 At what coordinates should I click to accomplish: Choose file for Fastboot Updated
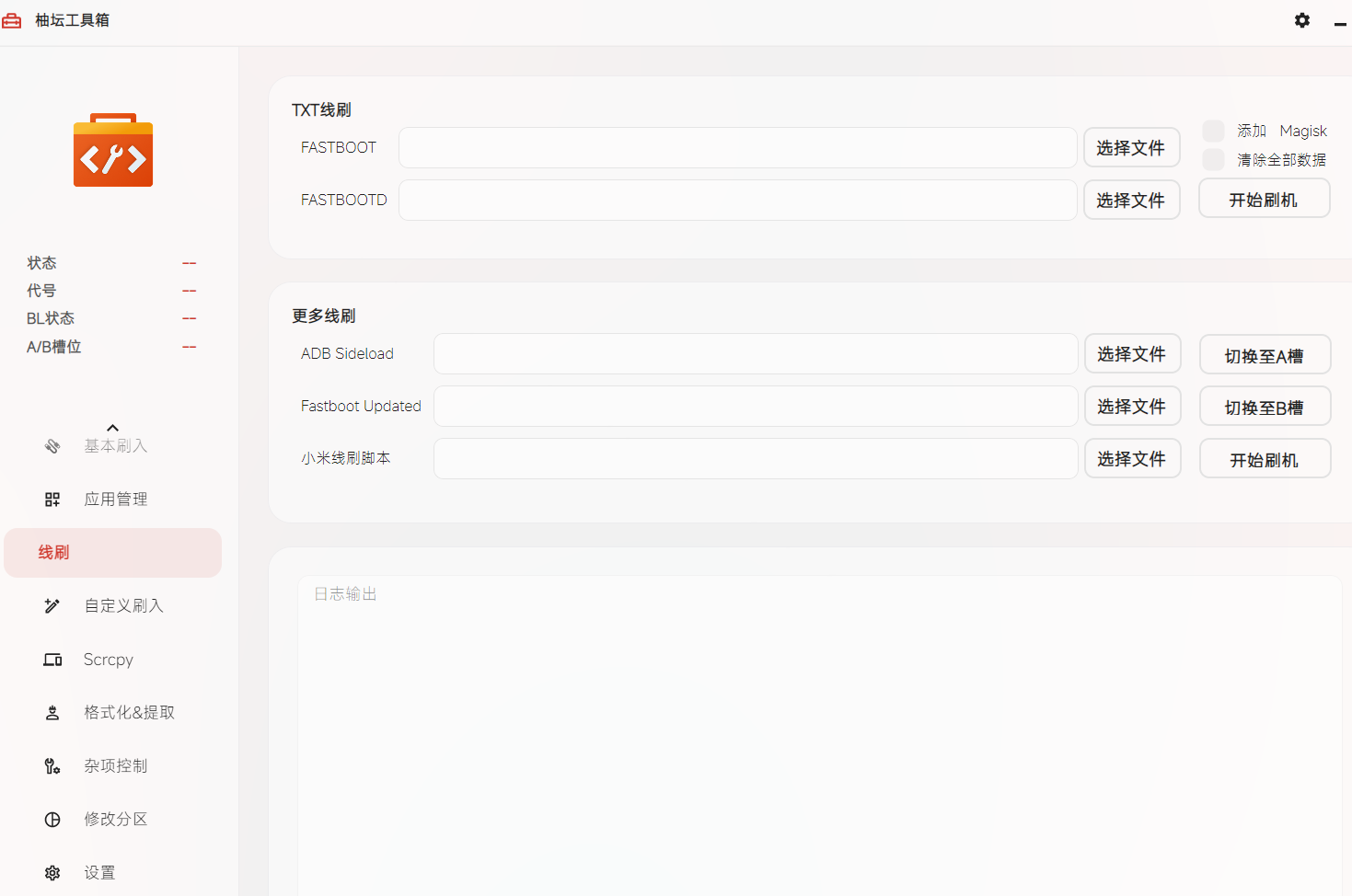[x=1132, y=407]
